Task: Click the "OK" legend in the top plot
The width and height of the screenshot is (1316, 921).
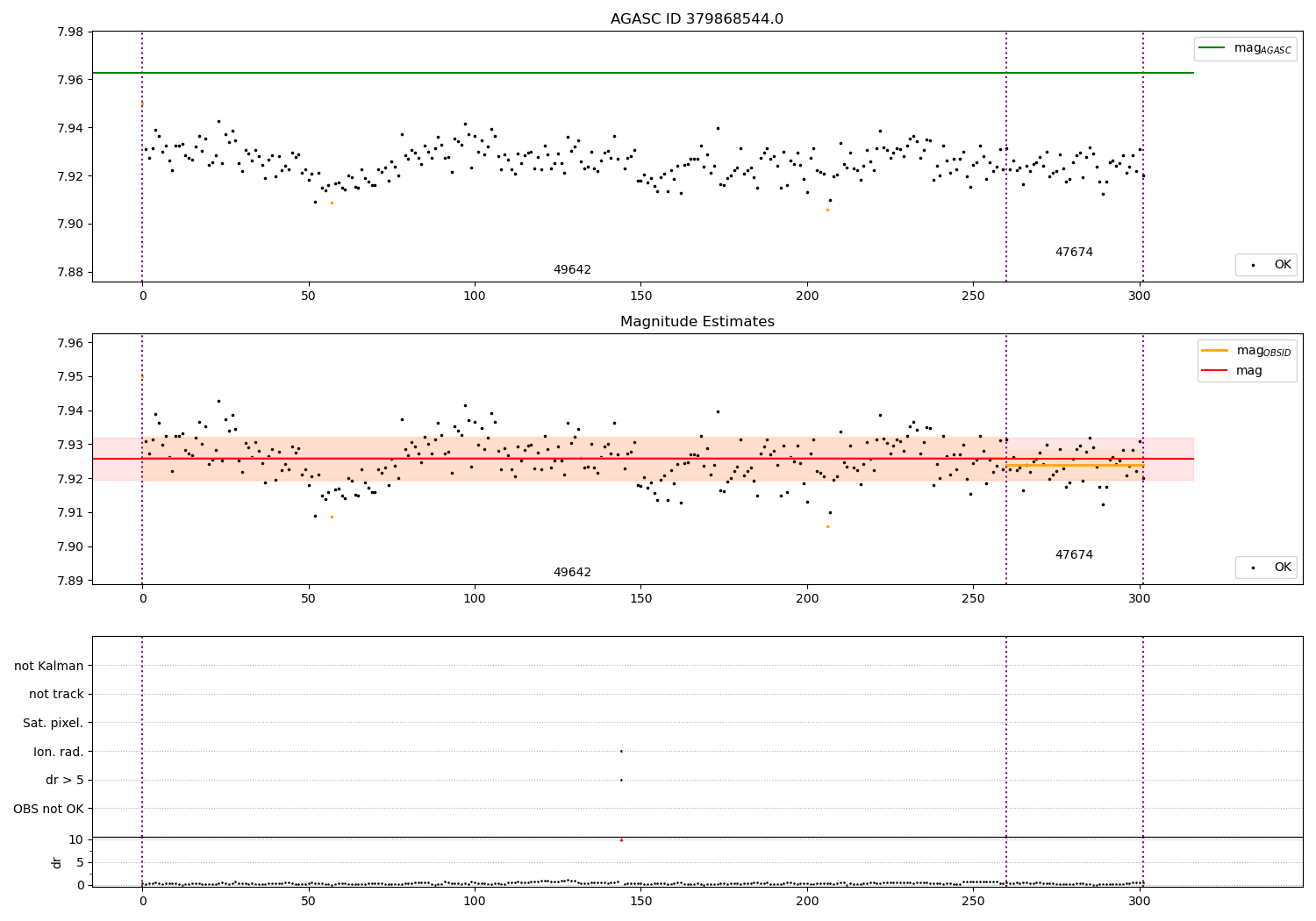Action: (x=1266, y=264)
